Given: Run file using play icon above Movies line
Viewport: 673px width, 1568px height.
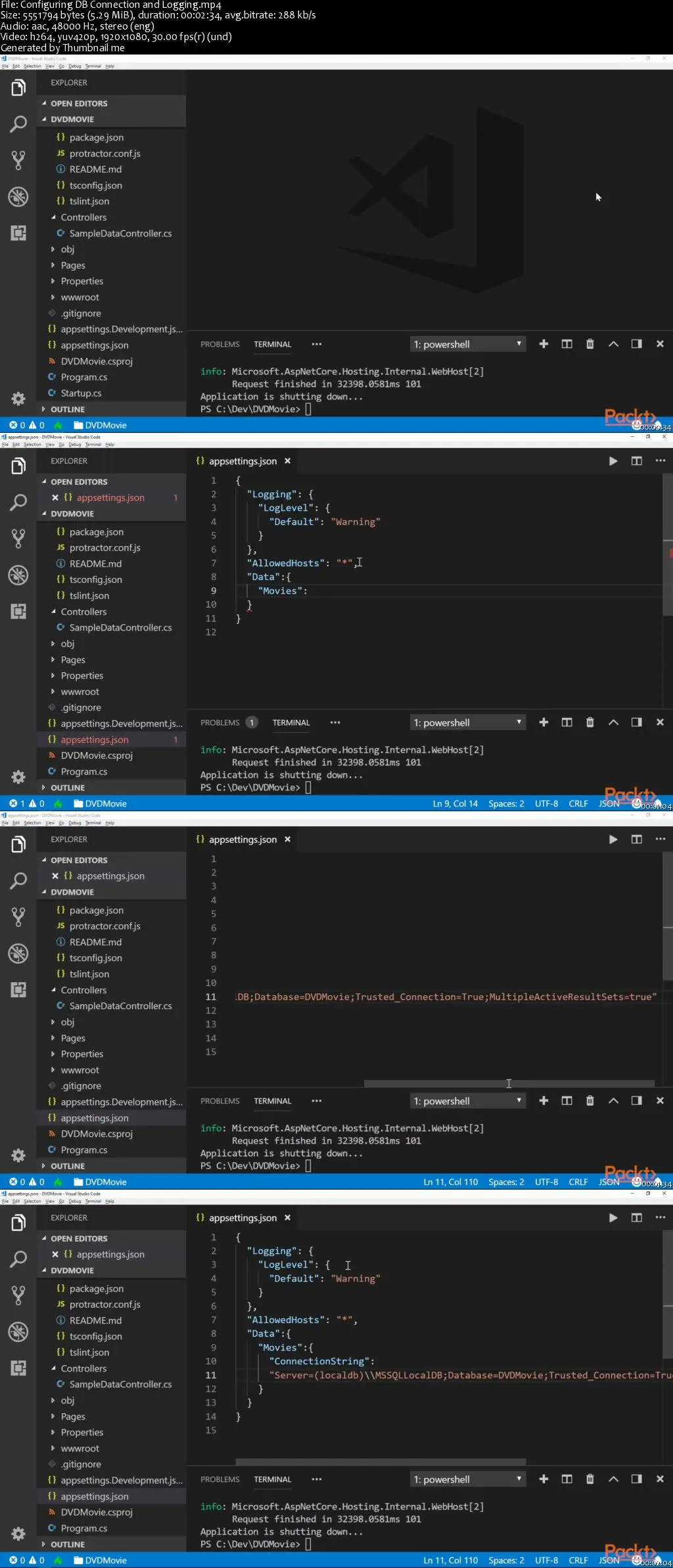Looking at the screenshot, I should pyautogui.click(x=613, y=461).
